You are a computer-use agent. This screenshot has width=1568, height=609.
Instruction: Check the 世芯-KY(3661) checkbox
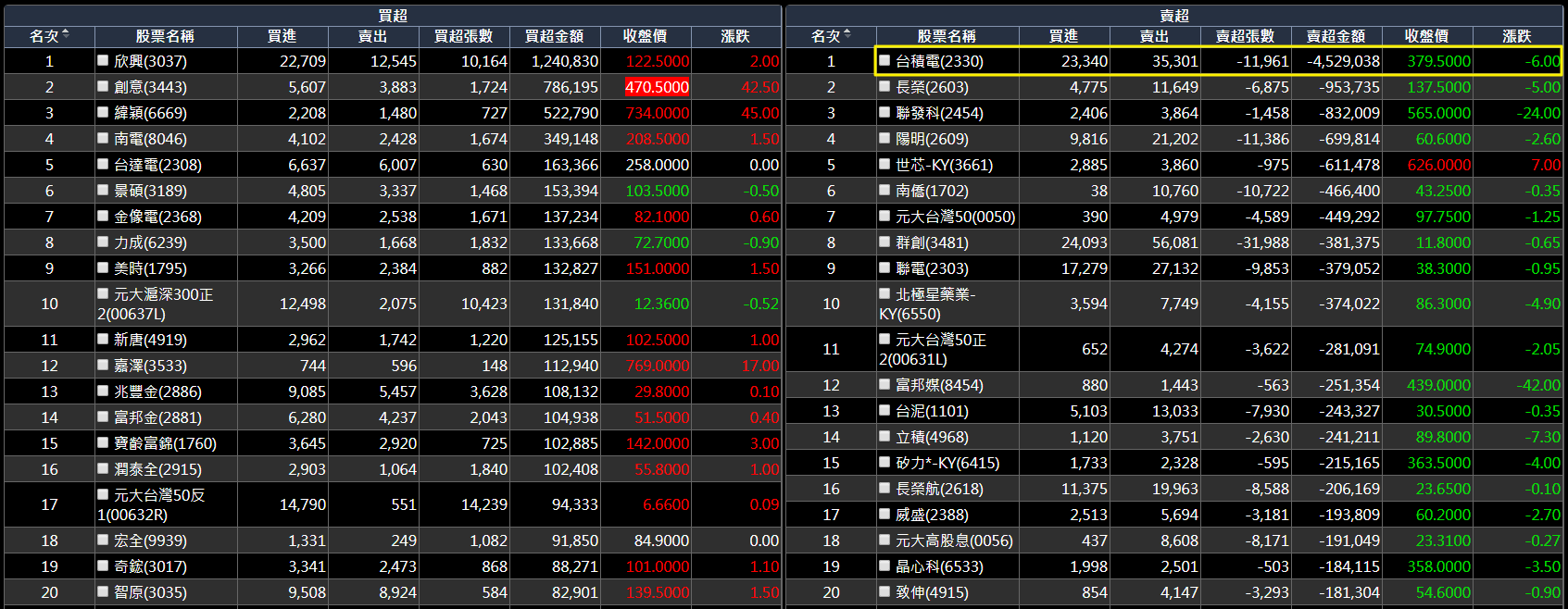point(885,164)
